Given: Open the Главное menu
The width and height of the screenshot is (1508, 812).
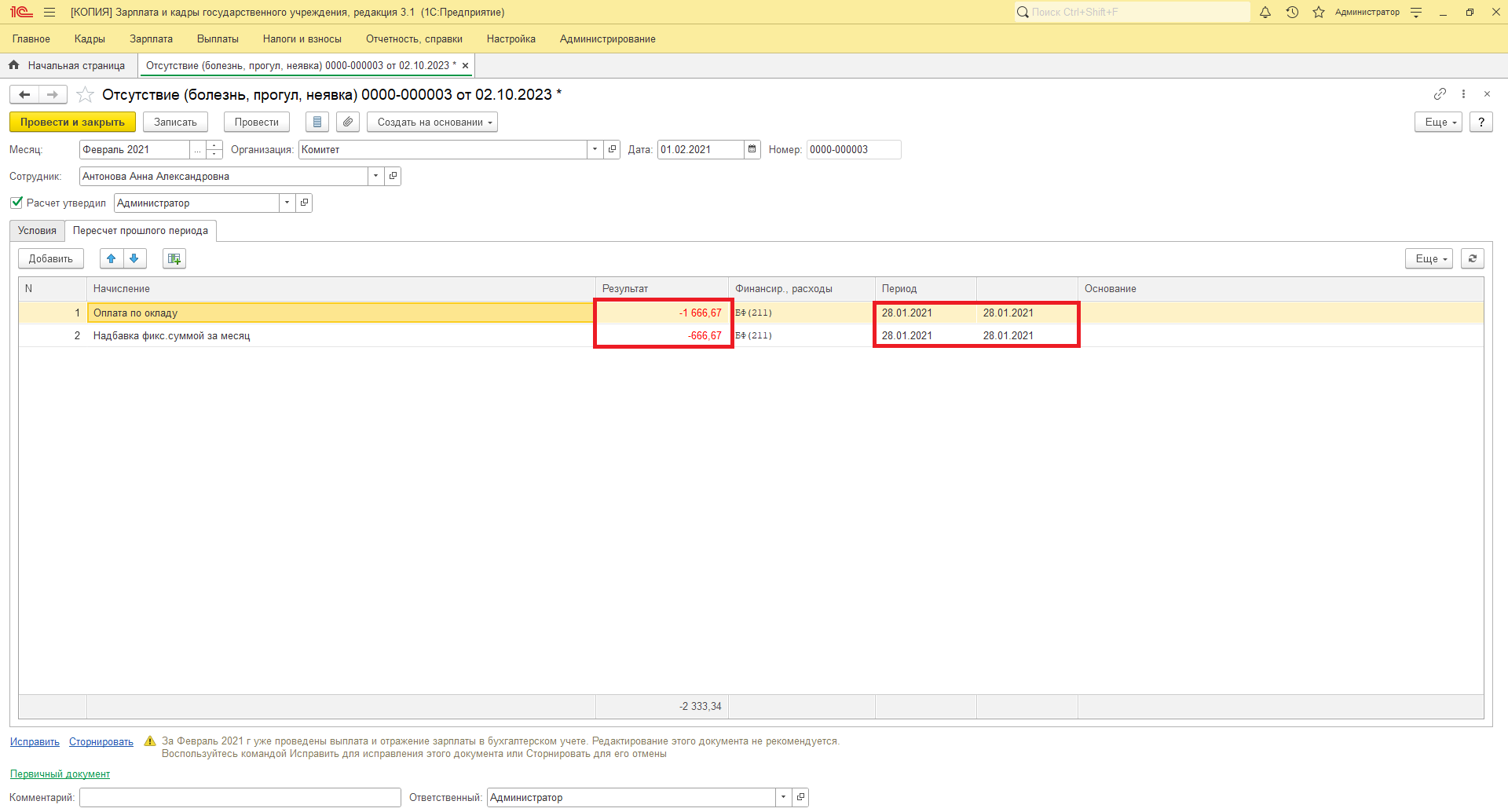Looking at the screenshot, I should coord(31,38).
